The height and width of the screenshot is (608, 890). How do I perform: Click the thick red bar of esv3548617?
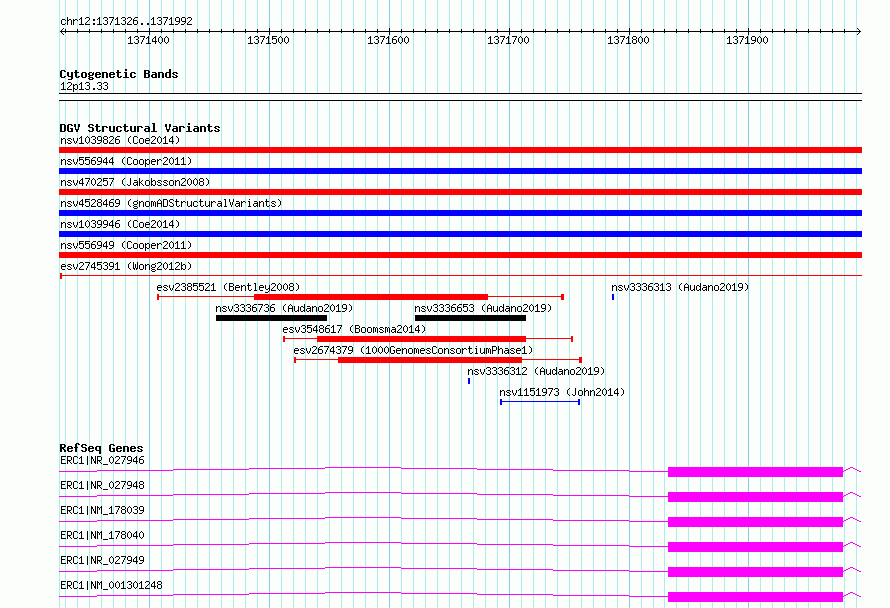[421, 339]
